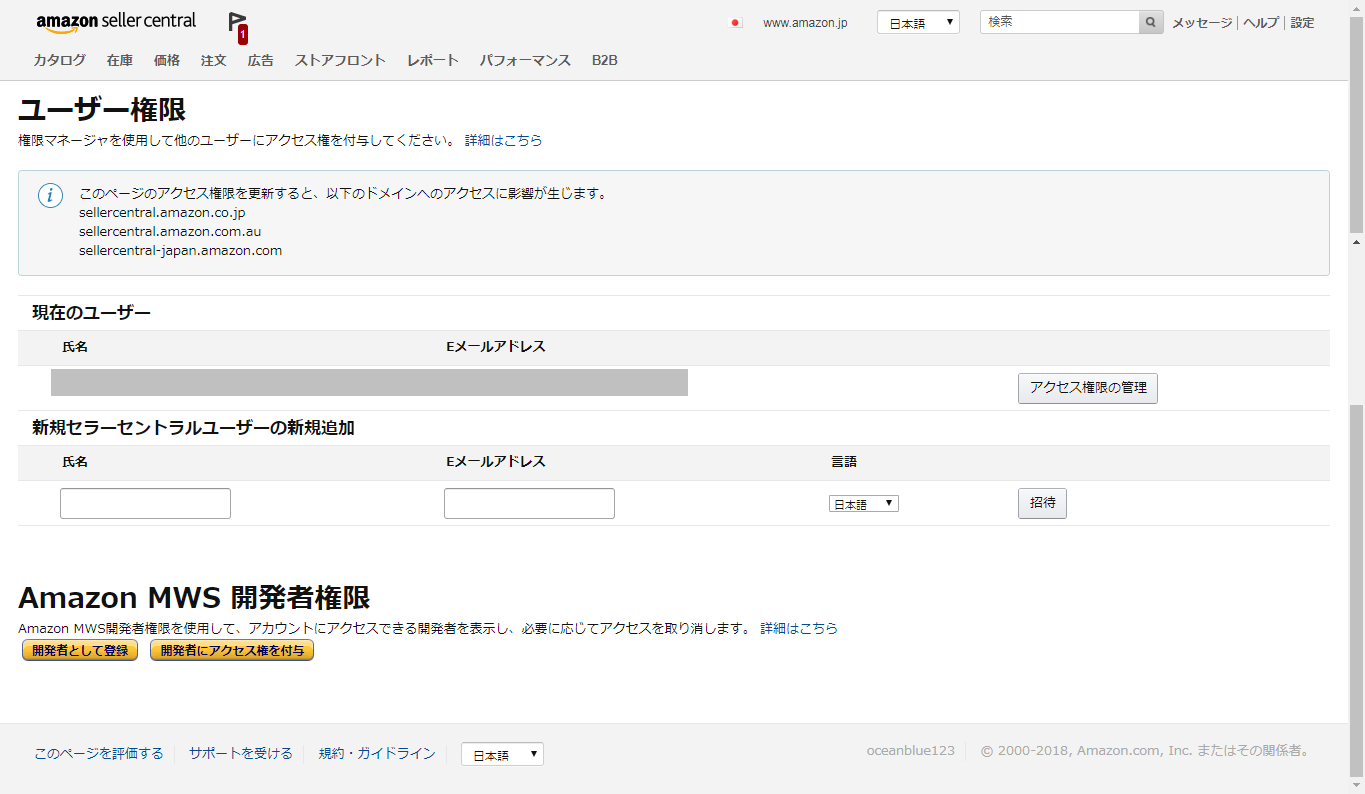
Task: Expand the footer 日本語 language dropdown
Action: pos(502,754)
